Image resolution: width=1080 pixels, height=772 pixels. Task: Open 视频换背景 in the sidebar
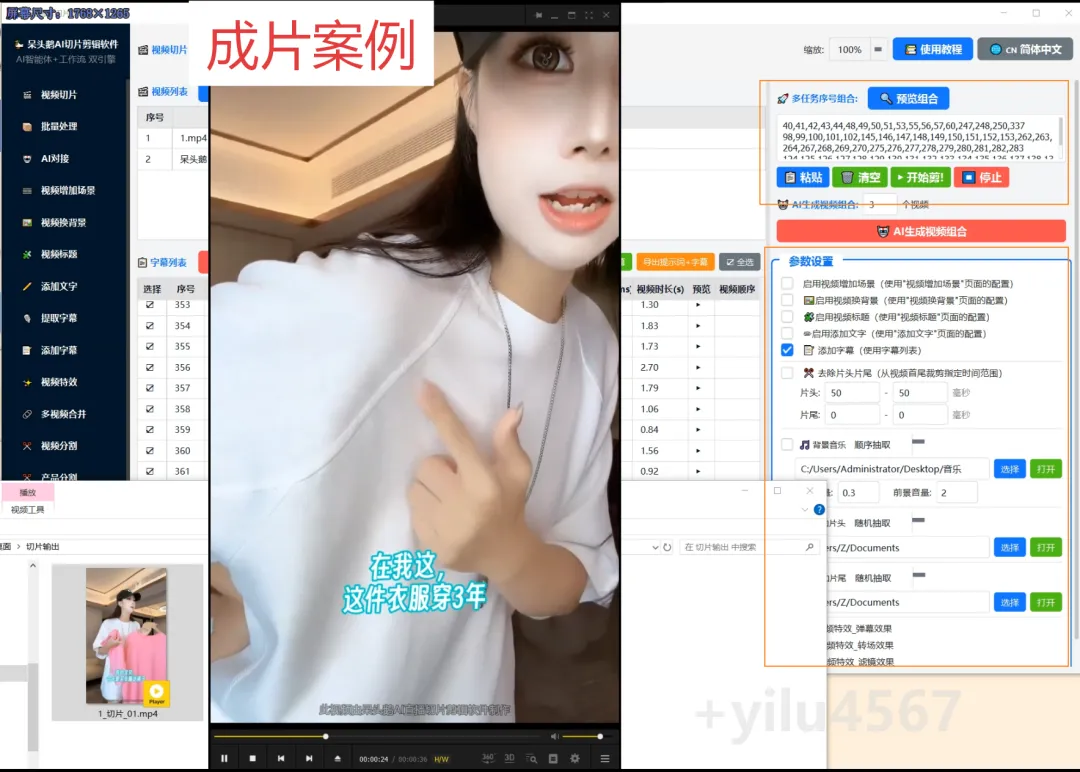coord(63,222)
